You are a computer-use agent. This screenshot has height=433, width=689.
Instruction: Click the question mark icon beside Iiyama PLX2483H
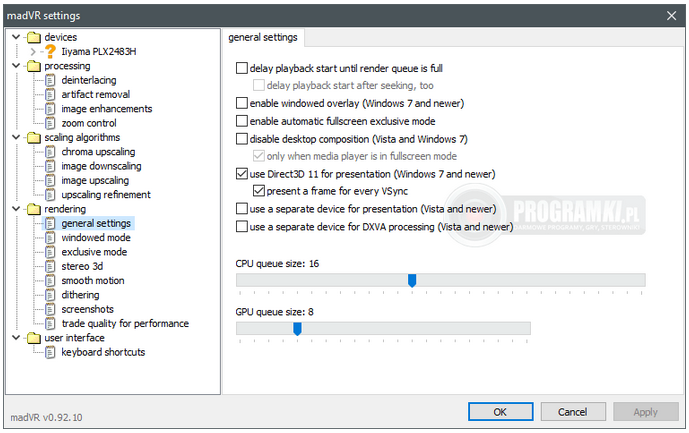coord(50,51)
